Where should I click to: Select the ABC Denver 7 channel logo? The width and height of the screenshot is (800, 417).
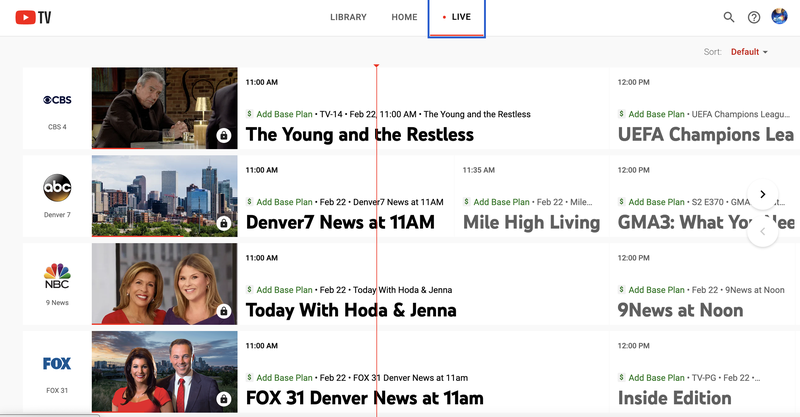click(57, 188)
